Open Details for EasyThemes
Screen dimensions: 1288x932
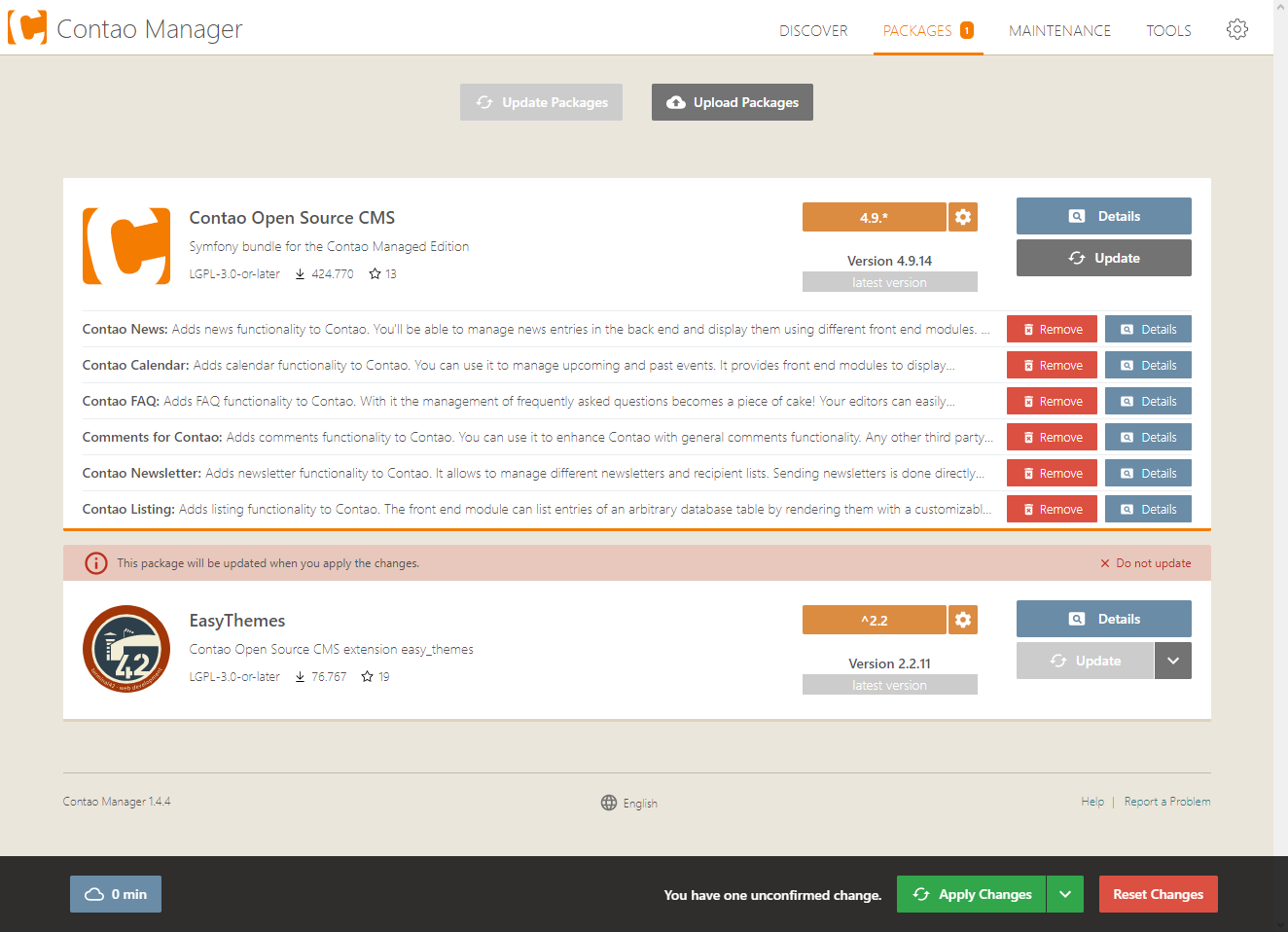coord(1104,619)
